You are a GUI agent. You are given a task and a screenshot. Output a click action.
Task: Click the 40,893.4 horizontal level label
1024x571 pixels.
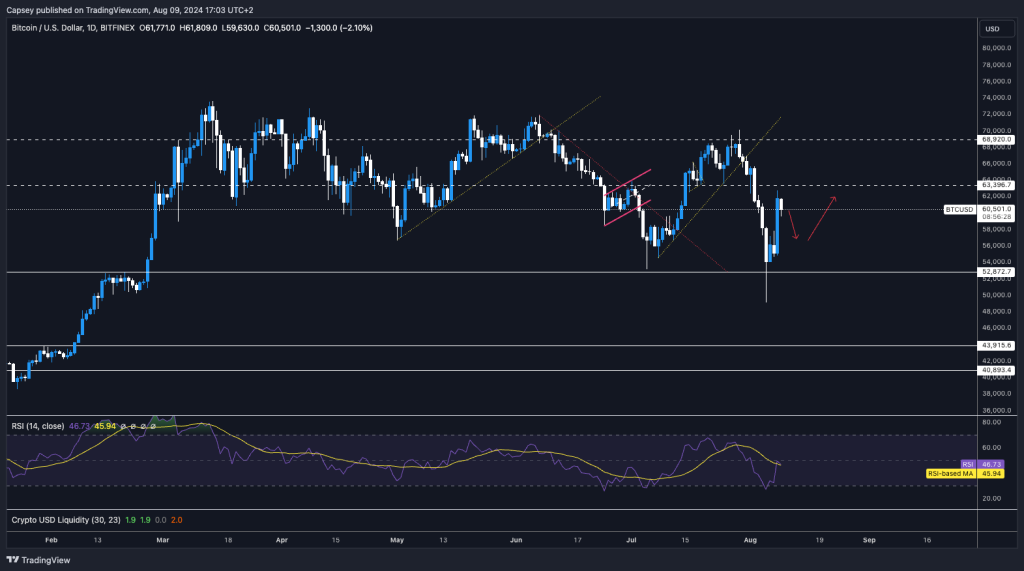tap(998, 370)
